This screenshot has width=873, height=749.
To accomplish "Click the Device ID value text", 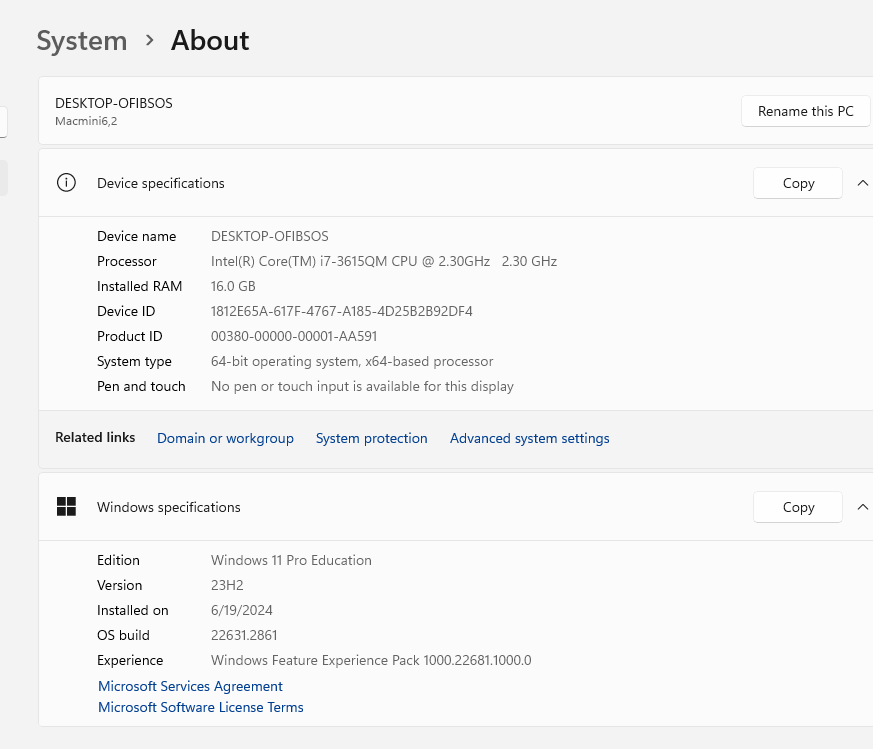I will tap(342, 311).
